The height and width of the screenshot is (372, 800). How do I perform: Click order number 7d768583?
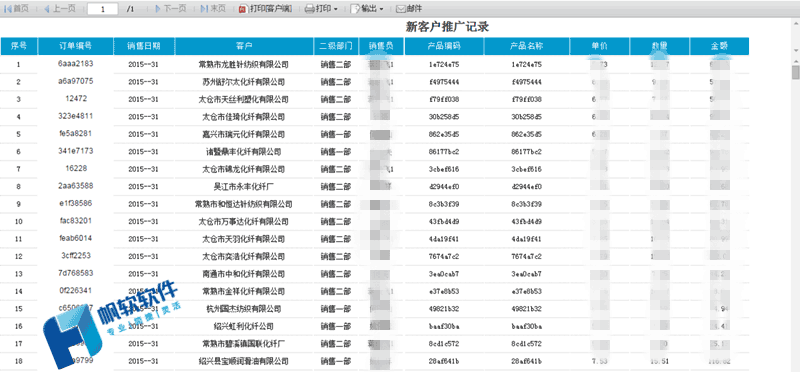(x=76, y=273)
